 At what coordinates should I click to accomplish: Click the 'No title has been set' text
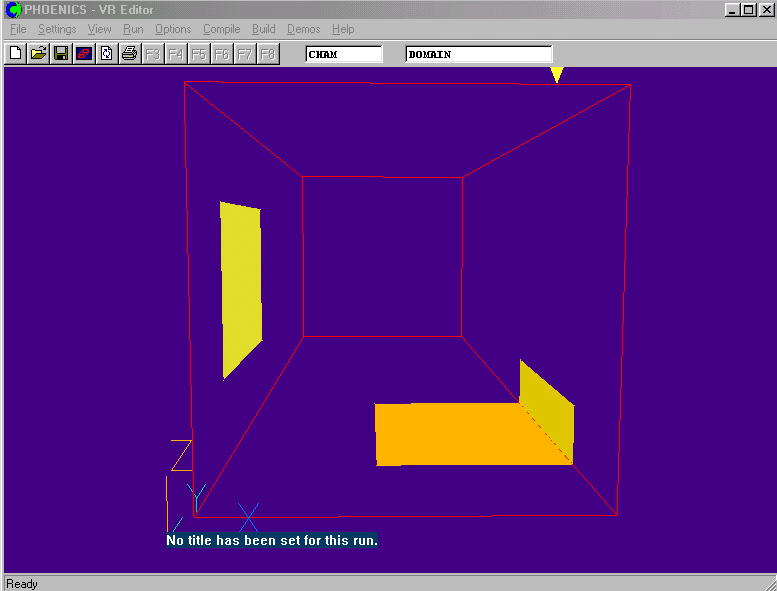pyautogui.click(x=272, y=540)
